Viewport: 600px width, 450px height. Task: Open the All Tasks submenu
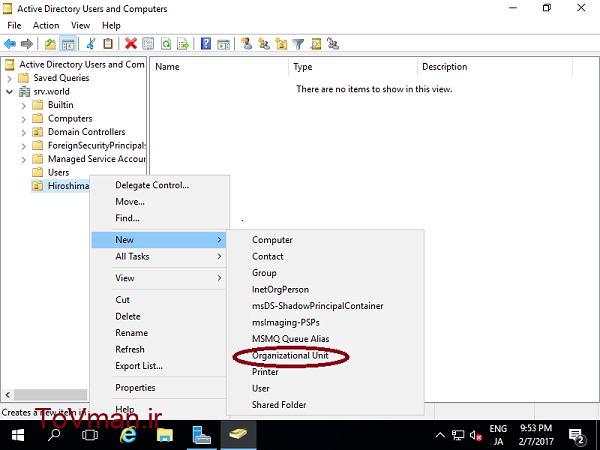133,256
